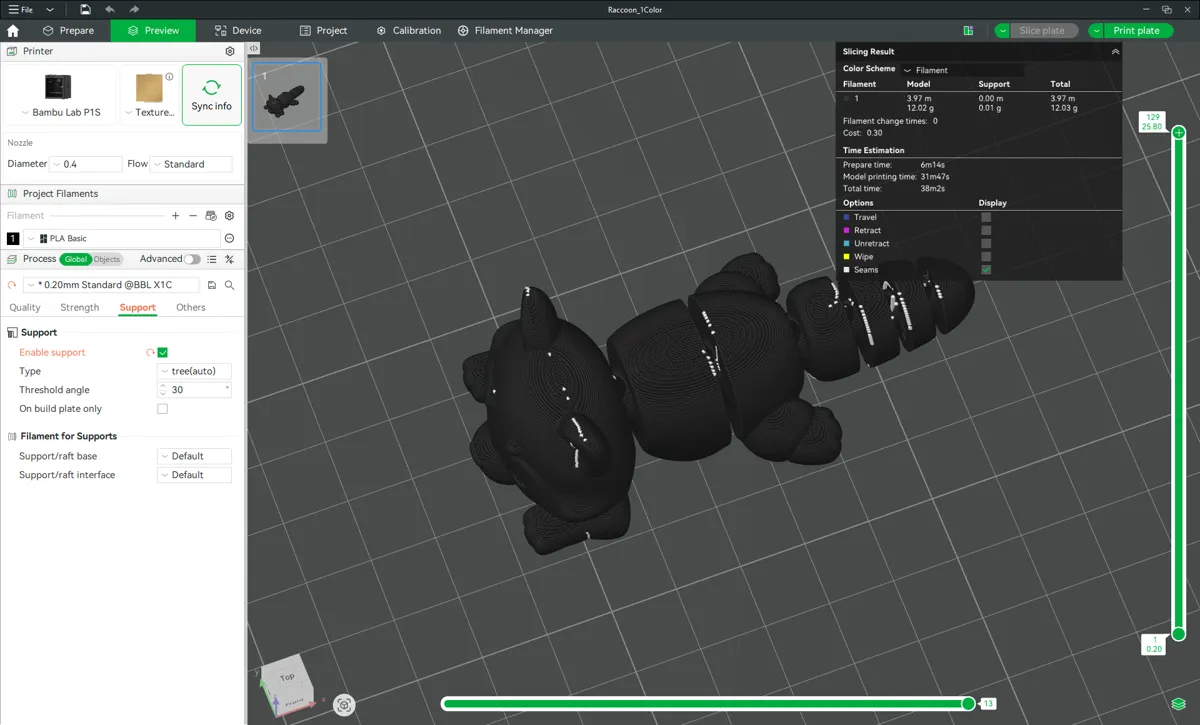Click vertical layer slider top handle

1179,132
